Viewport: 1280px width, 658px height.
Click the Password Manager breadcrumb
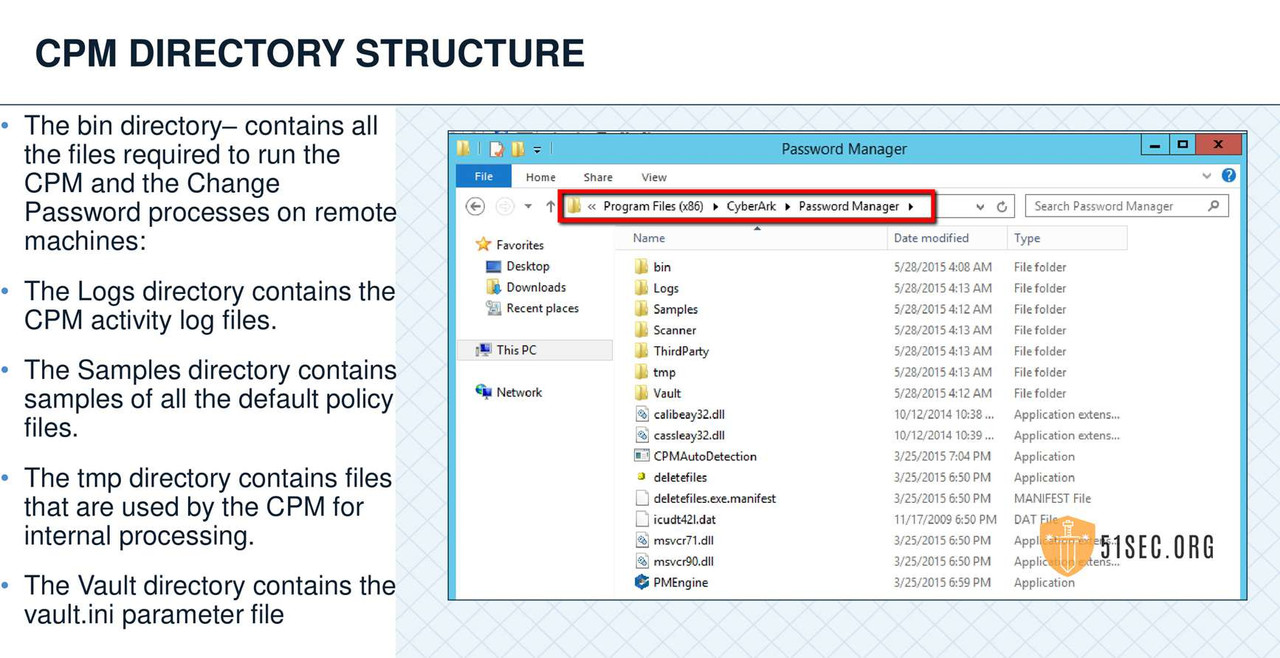849,207
